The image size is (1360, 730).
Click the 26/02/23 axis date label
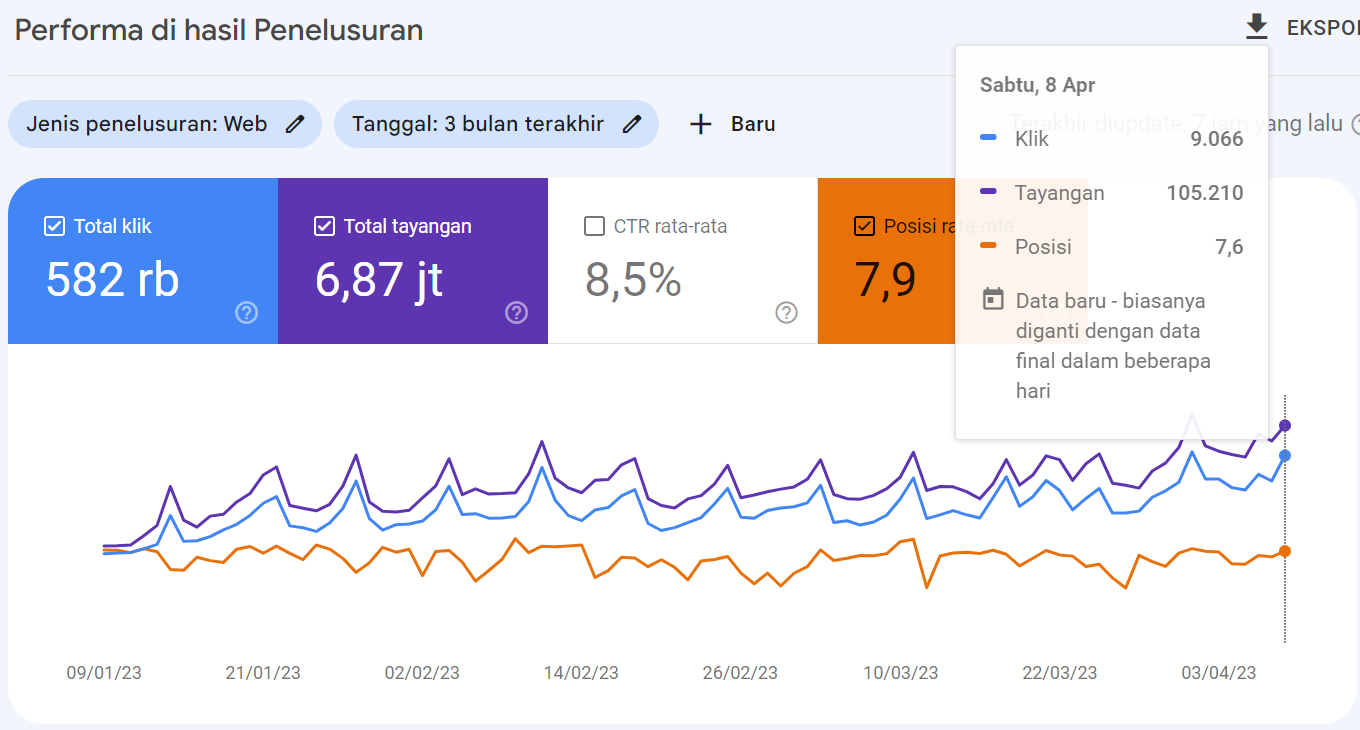tap(740, 673)
